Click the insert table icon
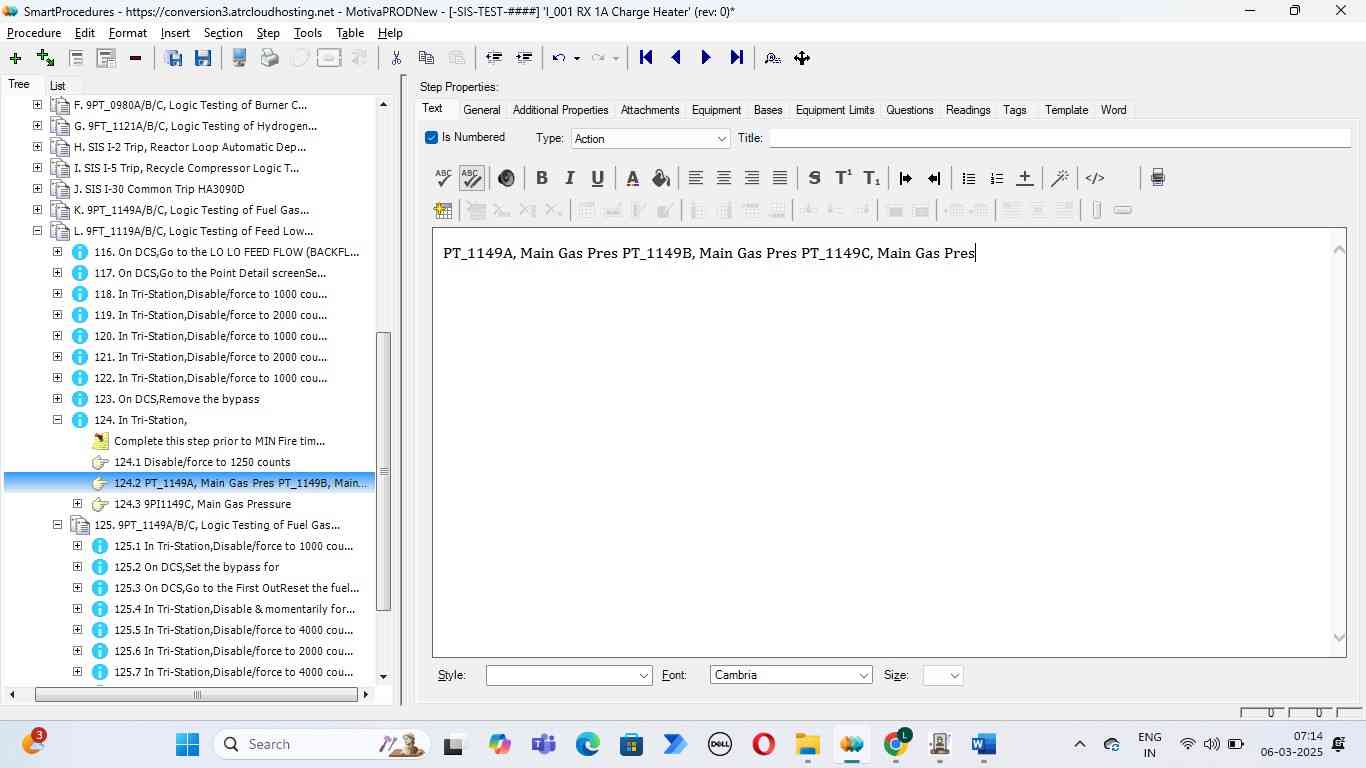The image size is (1366, 768). (x=443, y=210)
